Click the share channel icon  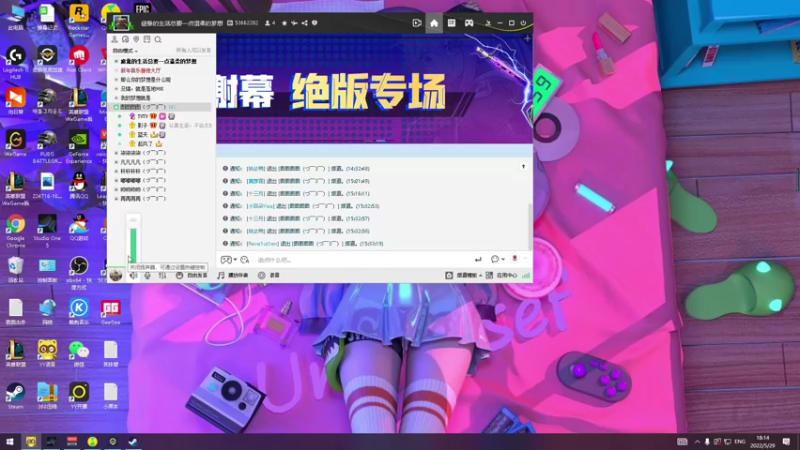click(x=305, y=23)
